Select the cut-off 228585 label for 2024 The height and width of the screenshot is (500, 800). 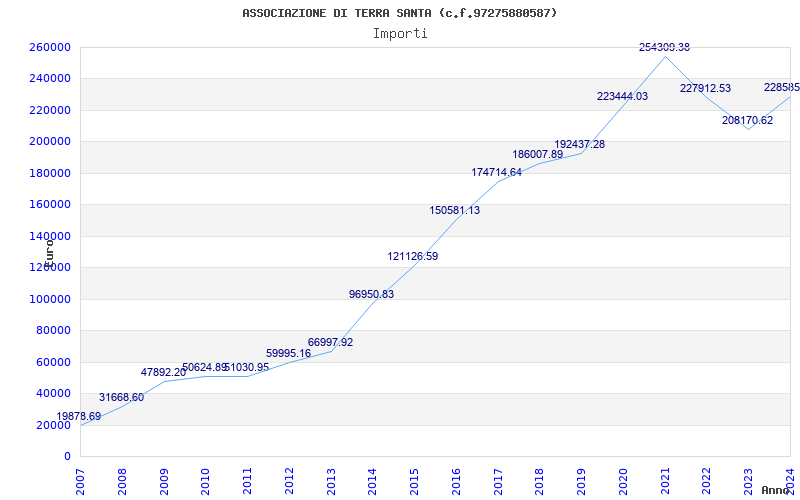782,87
